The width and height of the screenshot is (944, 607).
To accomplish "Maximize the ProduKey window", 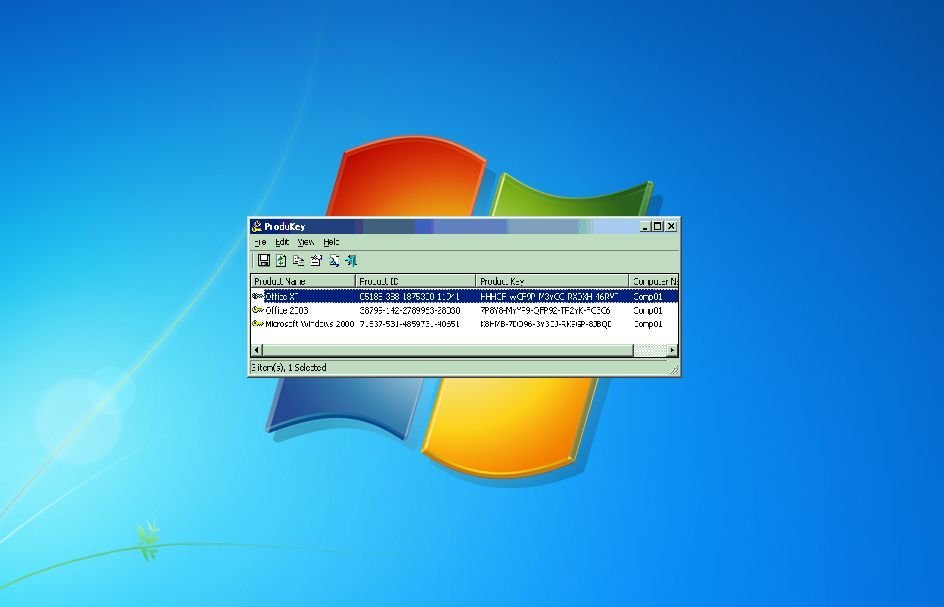I will [657, 226].
